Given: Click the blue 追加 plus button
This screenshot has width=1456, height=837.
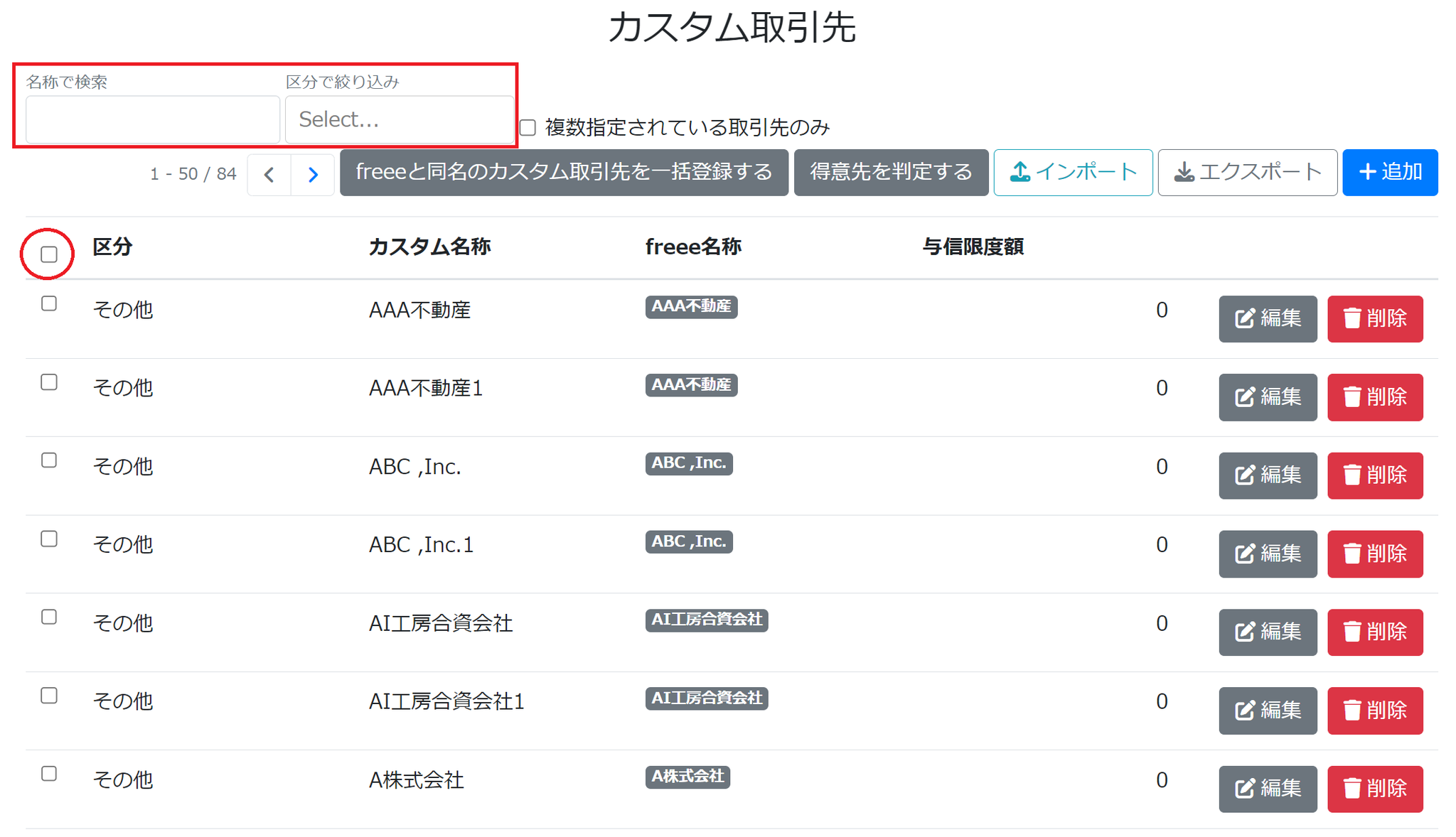Looking at the screenshot, I should point(1390,173).
